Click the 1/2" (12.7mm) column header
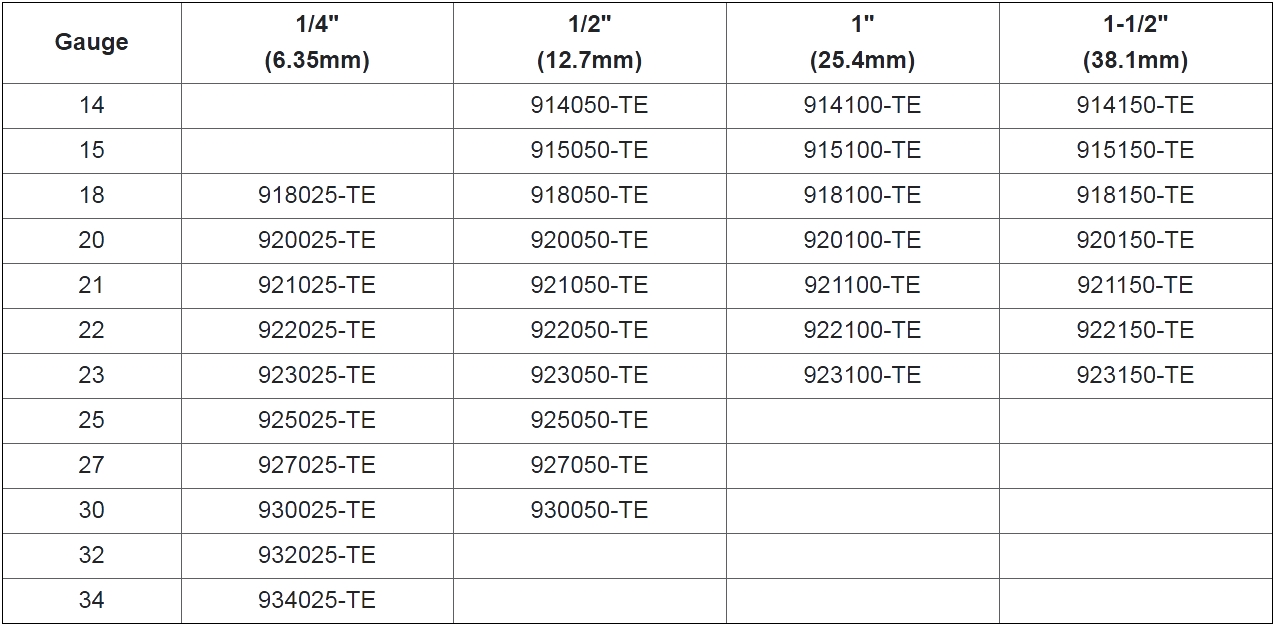Screen dimensions: 1276x626 point(589,42)
